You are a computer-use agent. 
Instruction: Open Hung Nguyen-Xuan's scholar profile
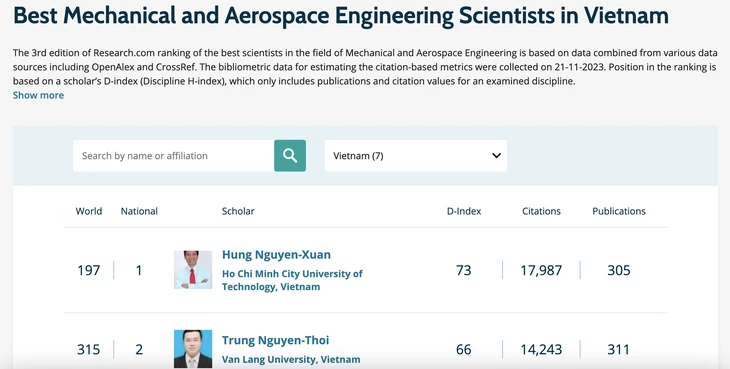tap(276, 255)
